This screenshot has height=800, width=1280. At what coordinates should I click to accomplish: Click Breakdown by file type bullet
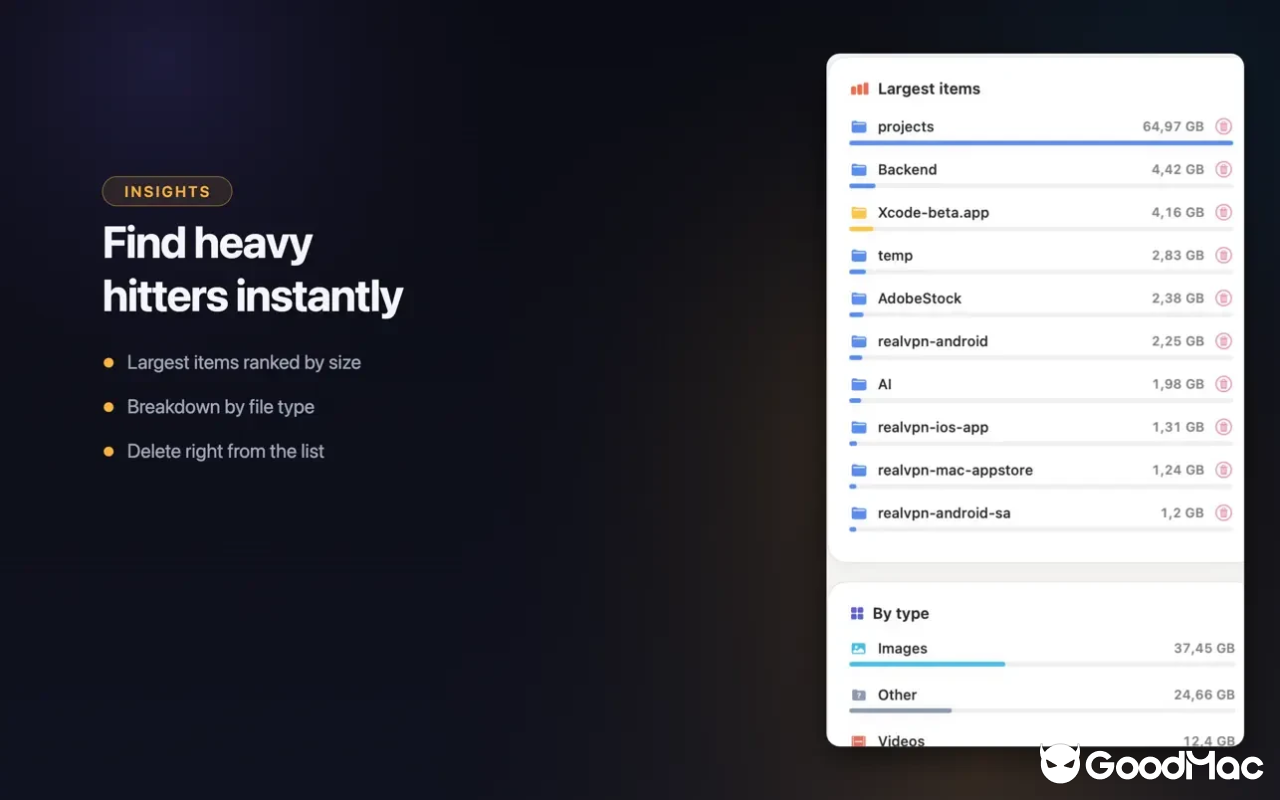(221, 407)
